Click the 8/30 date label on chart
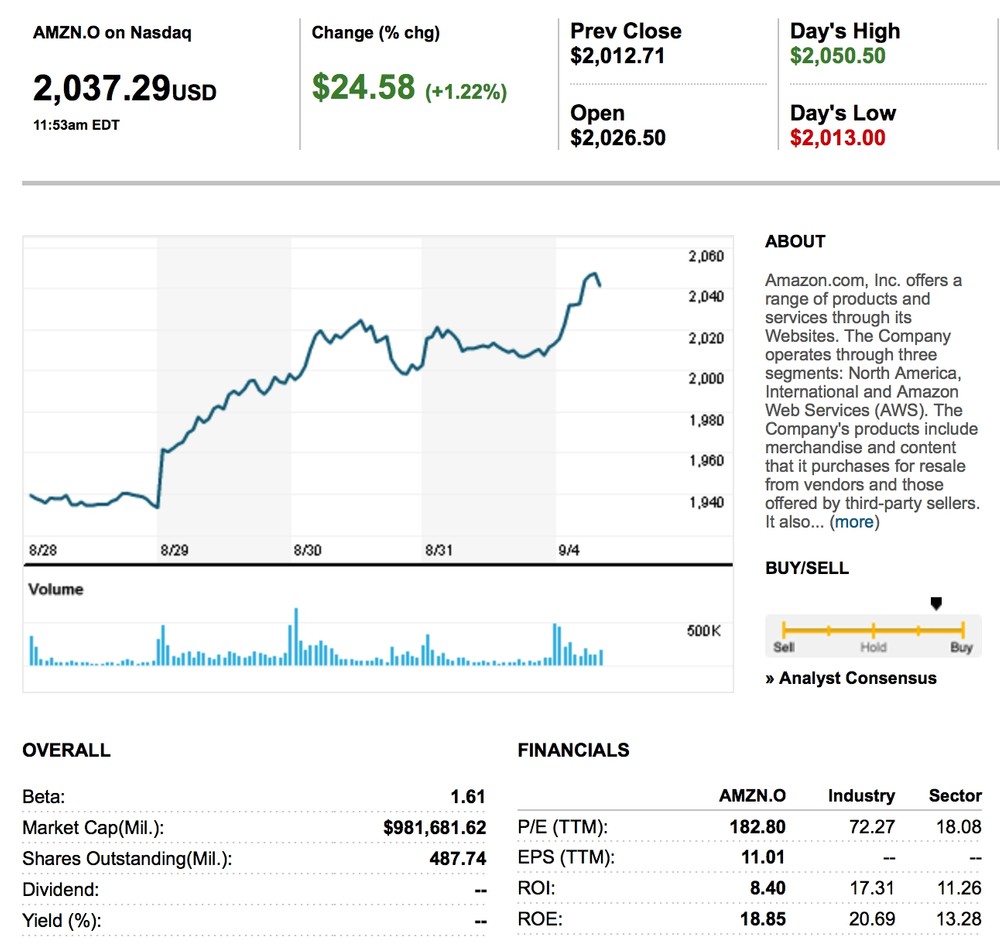 [x=307, y=550]
